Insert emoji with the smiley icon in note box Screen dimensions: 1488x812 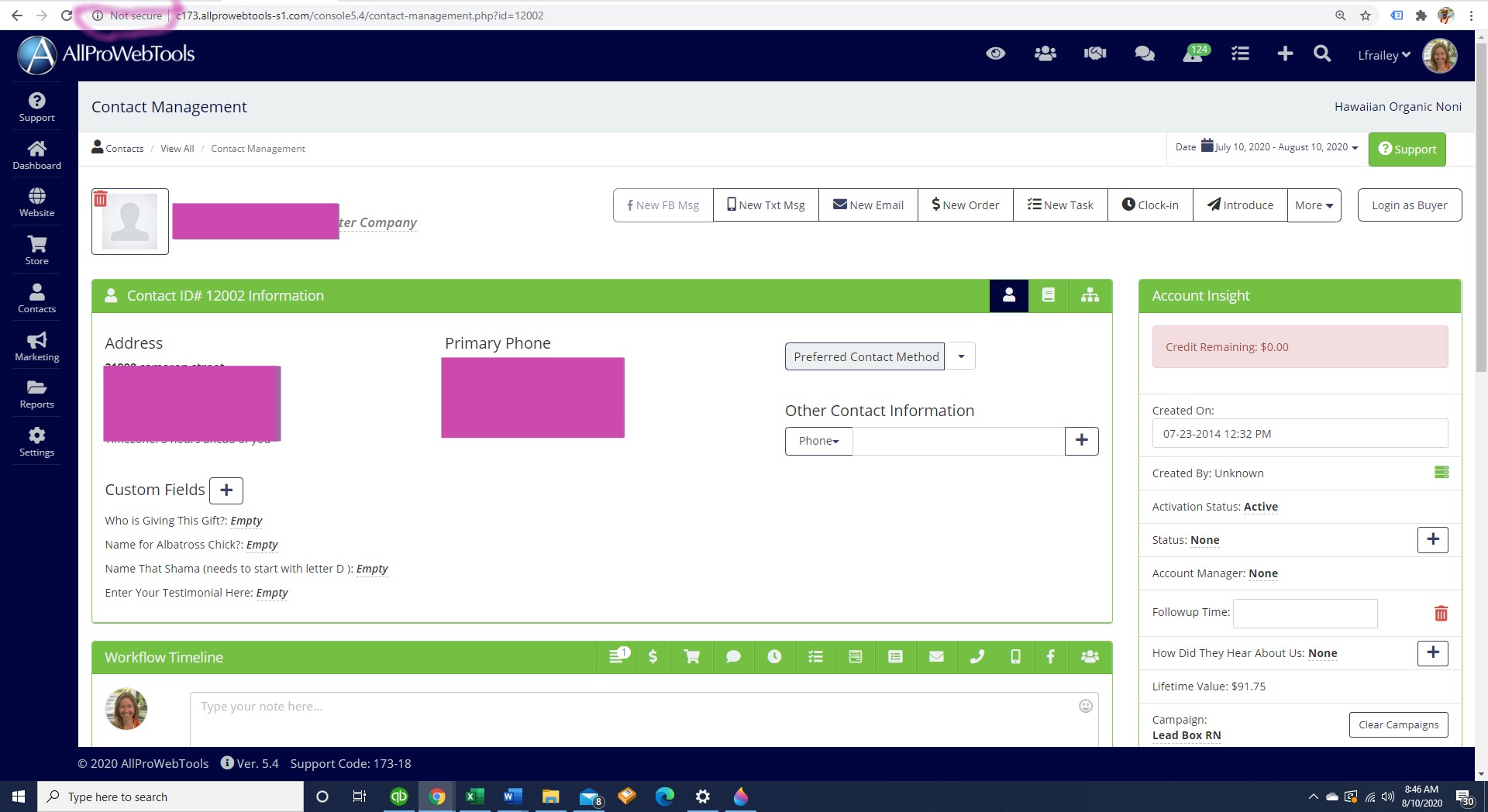click(1086, 706)
